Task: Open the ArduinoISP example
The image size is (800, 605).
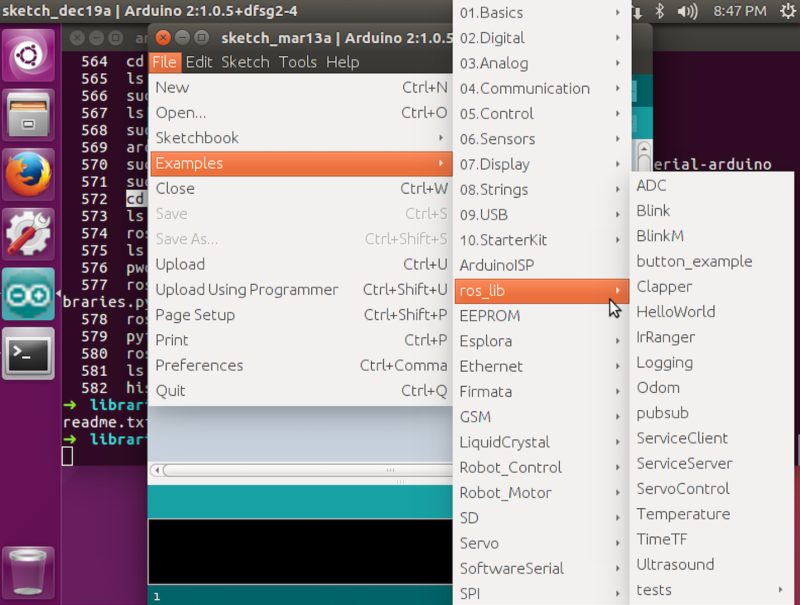Action: (541, 265)
